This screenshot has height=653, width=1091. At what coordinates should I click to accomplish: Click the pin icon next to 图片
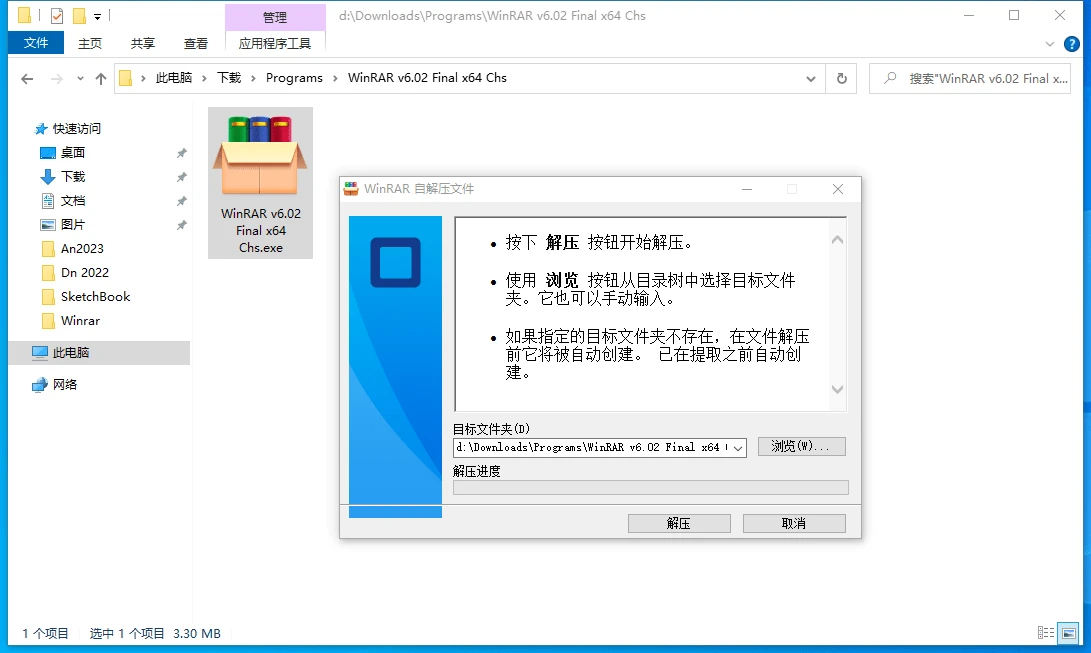tap(182, 225)
